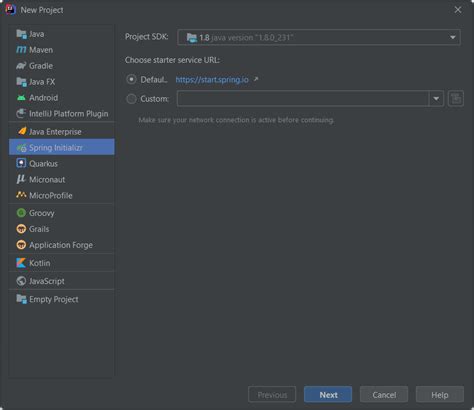Select the Custom starter URL radio button
474x410 pixels.
[x=131, y=99]
